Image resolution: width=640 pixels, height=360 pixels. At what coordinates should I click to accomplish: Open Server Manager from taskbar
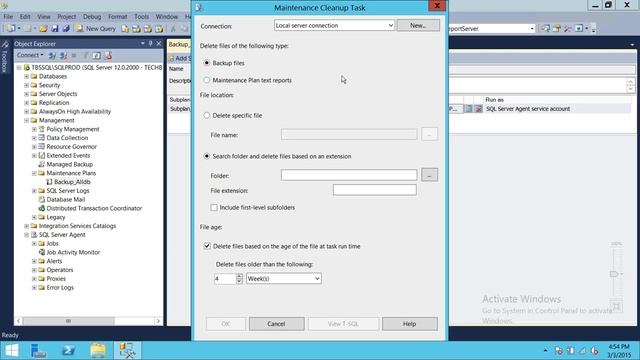point(39,351)
